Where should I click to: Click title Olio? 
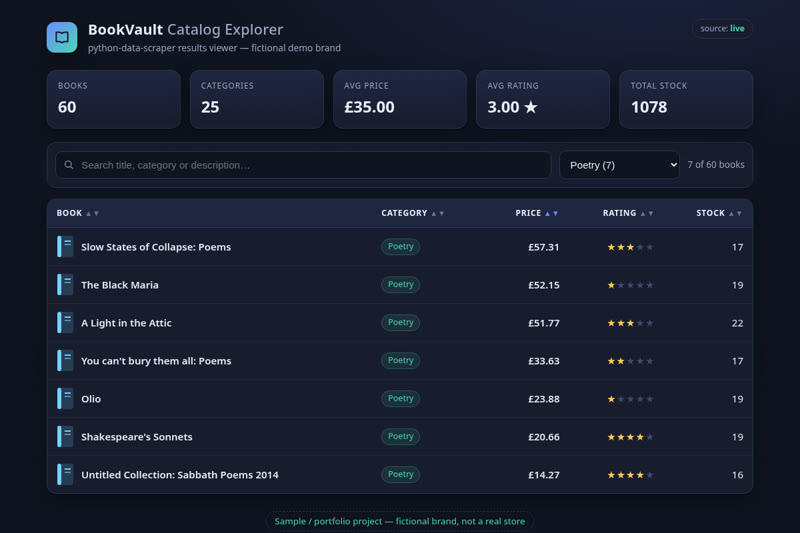click(91, 399)
